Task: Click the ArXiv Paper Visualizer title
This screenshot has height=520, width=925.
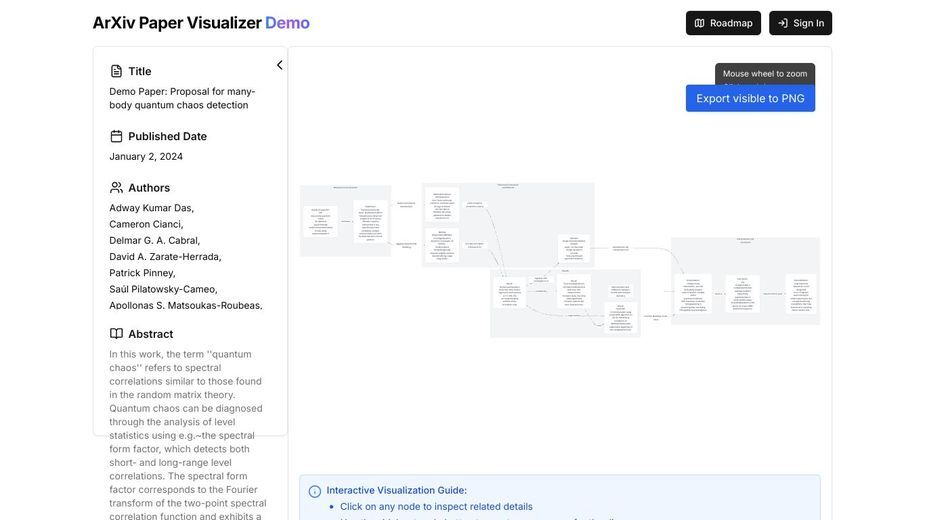Action: [177, 22]
